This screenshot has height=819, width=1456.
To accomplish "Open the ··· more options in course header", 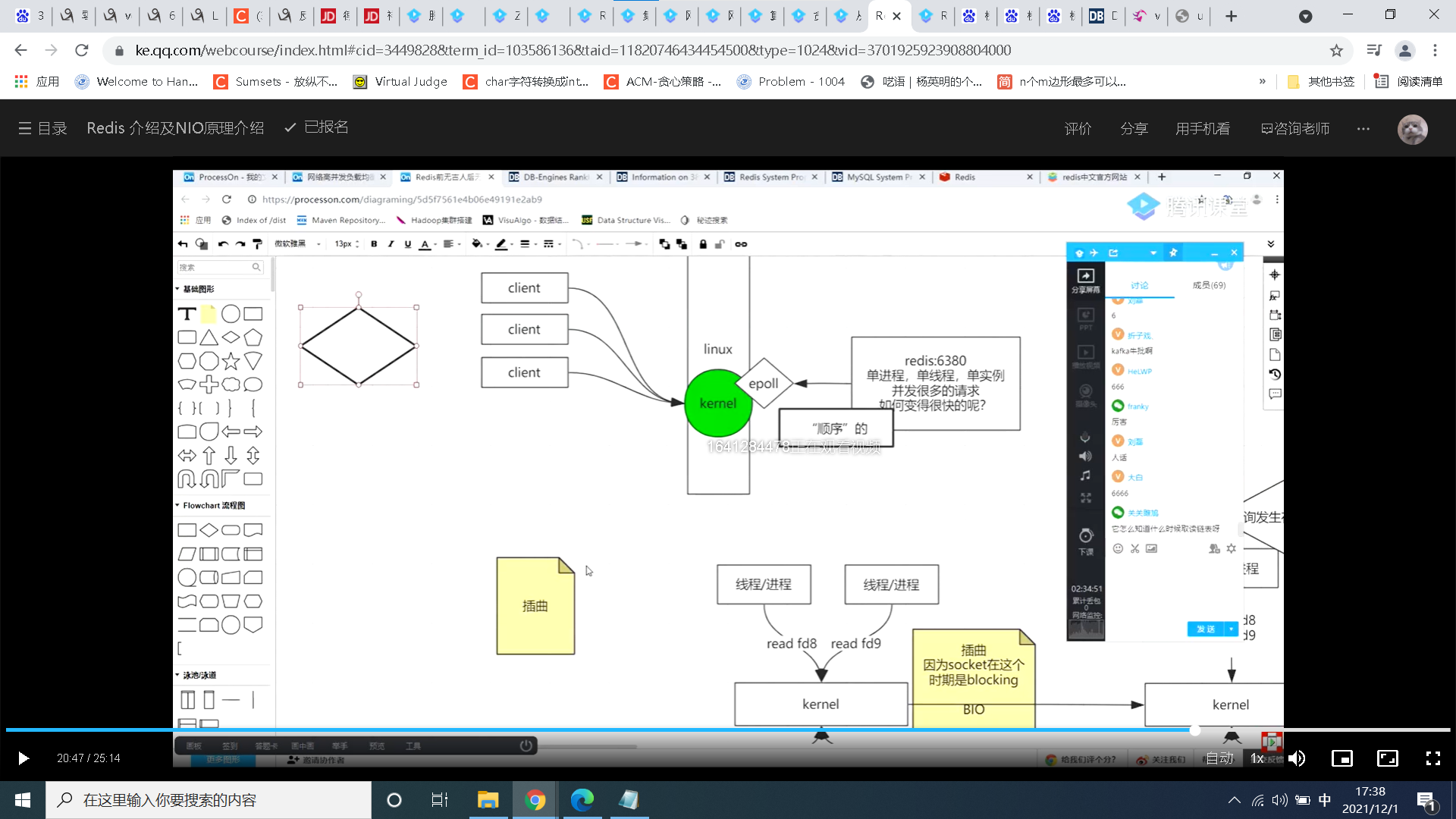I will pos(1363,129).
